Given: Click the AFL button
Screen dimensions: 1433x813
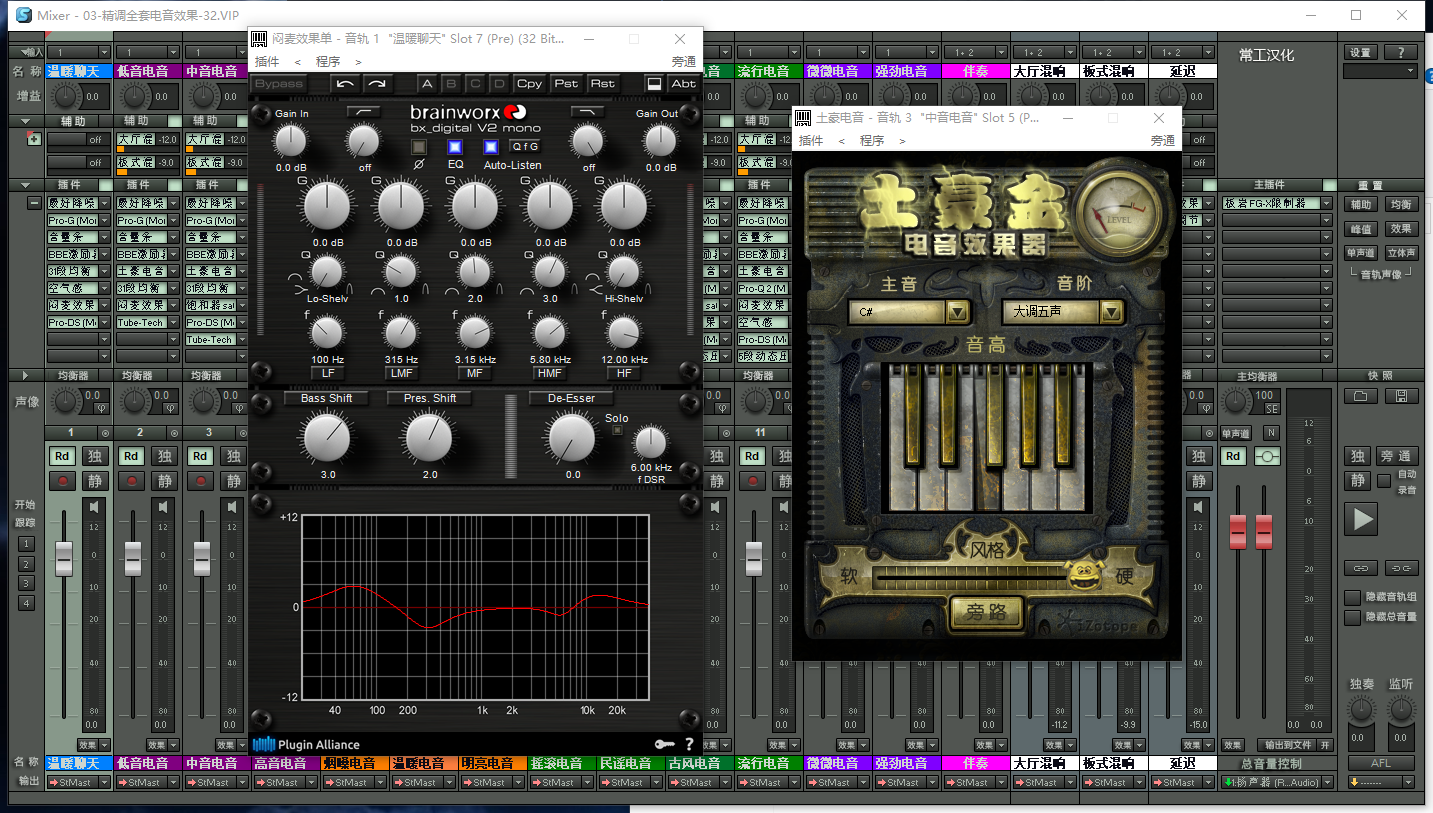Looking at the screenshot, I should point(1380,763).
